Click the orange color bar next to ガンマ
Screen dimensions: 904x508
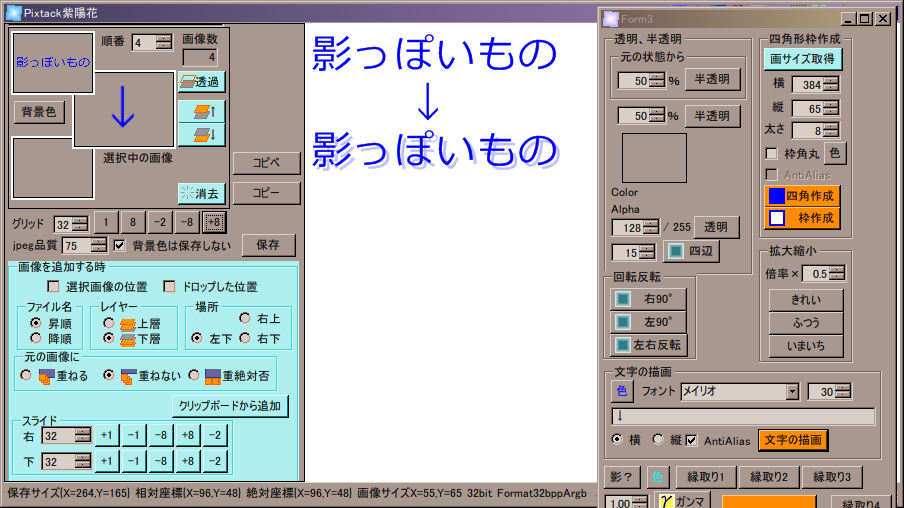point(769,501)
